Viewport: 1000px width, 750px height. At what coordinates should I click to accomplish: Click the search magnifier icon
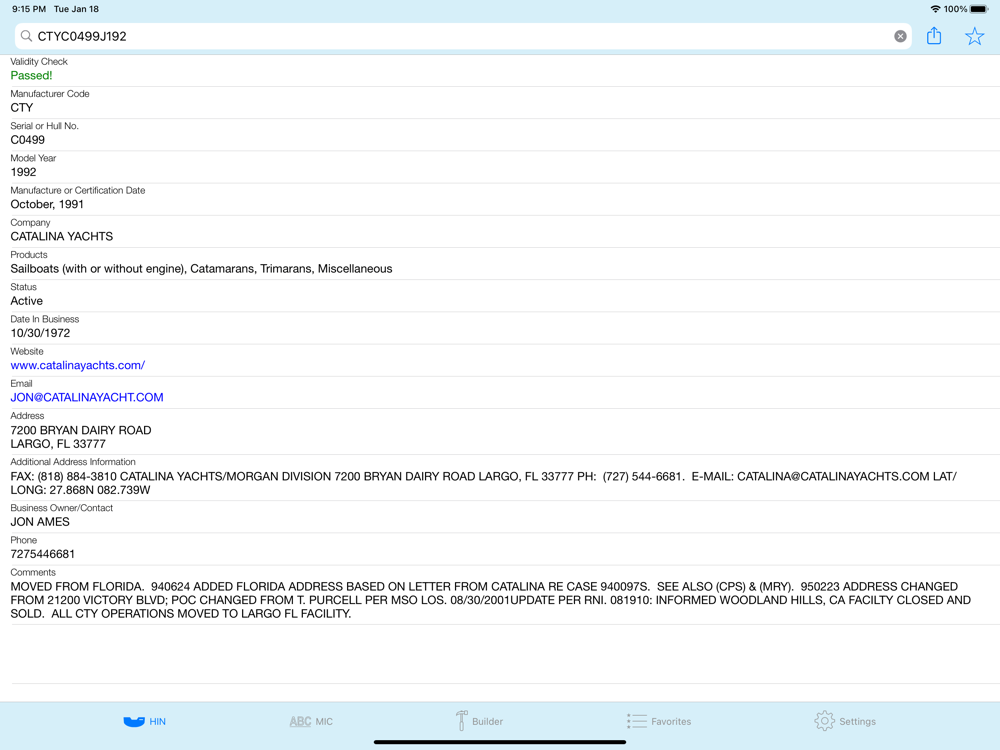pos(26,36)
